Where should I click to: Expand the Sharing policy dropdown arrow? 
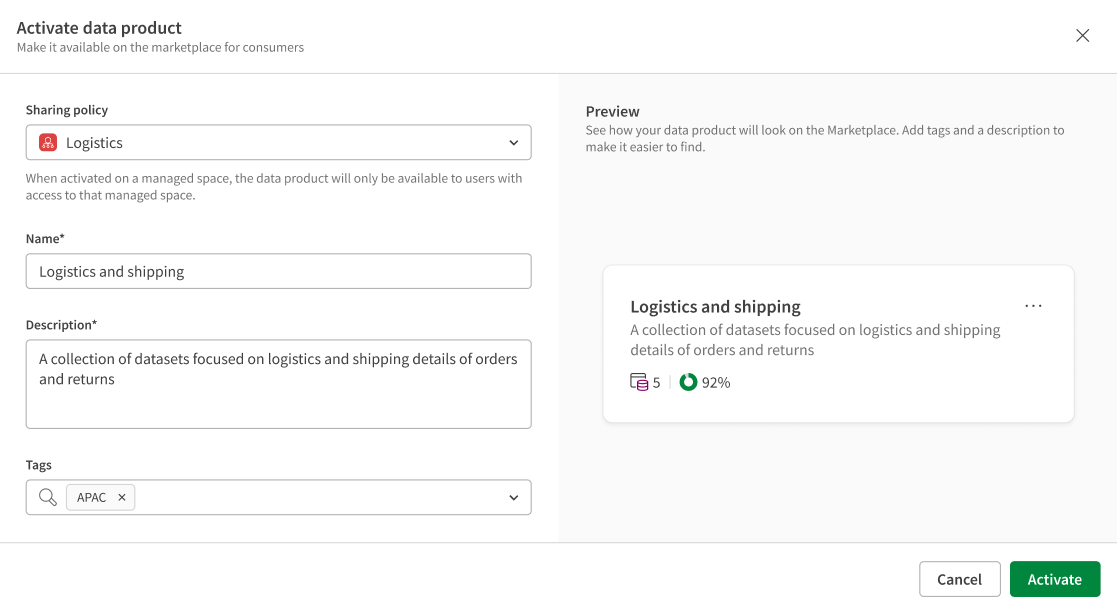pos(514,142)
